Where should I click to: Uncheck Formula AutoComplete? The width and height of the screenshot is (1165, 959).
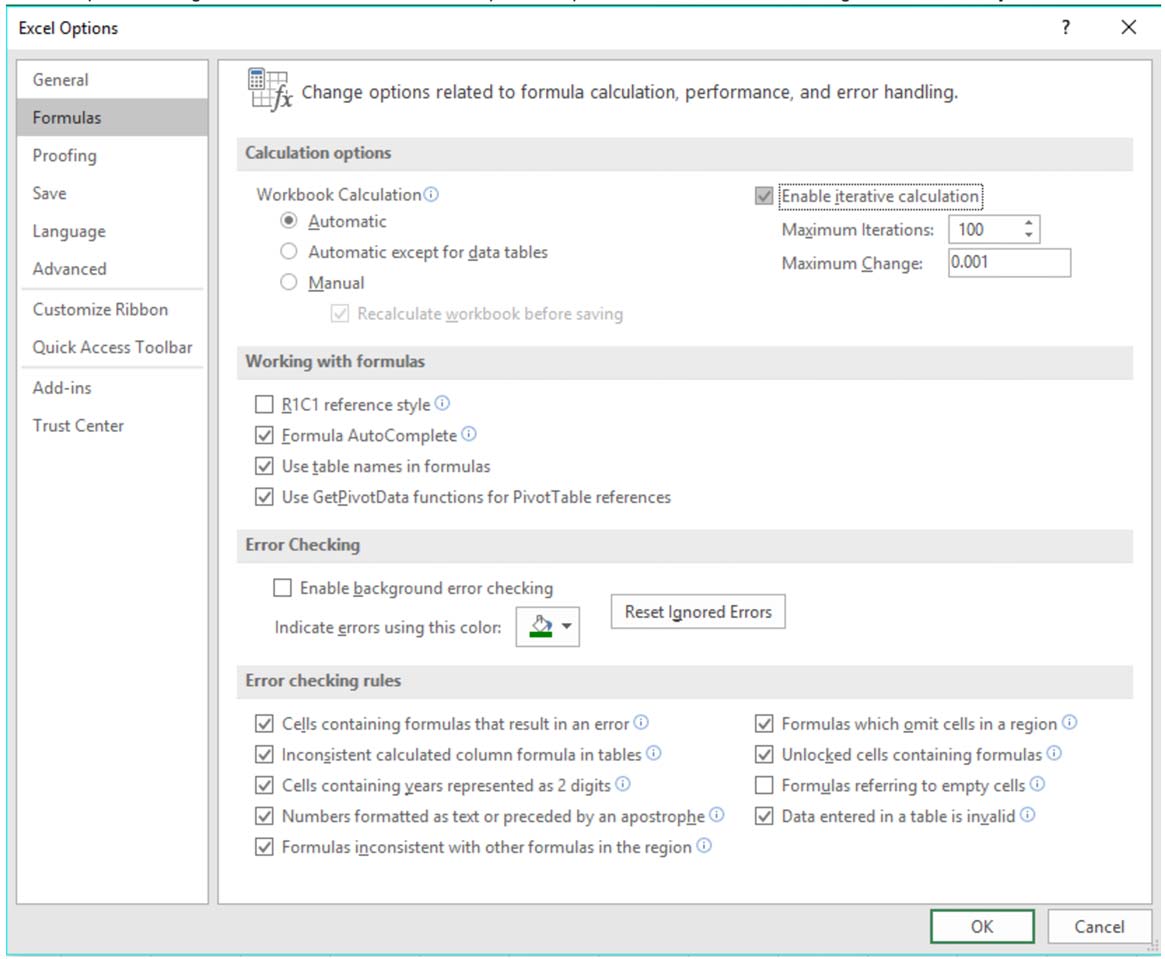tap(264, 435)
